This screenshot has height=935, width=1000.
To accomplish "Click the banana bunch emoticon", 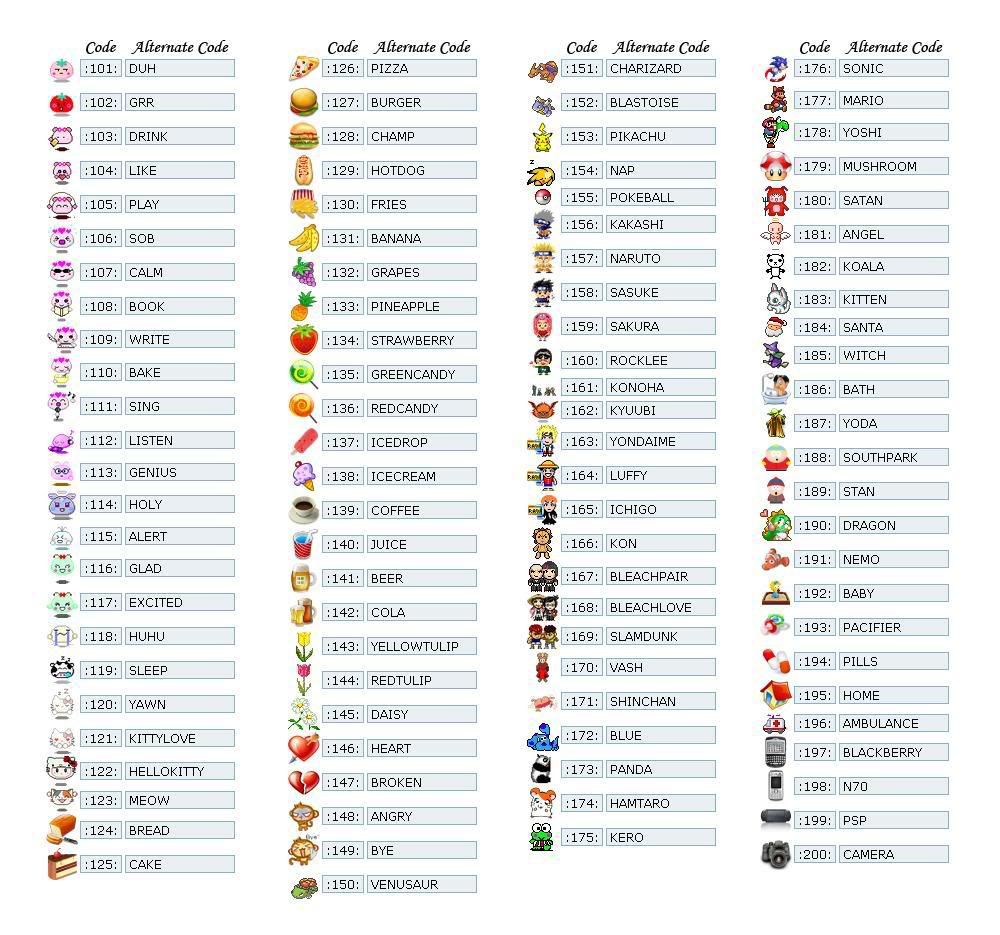I will click(303, 238).
